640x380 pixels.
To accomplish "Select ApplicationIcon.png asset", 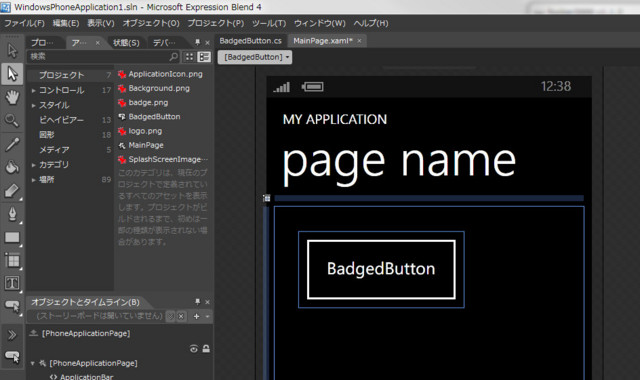I will [x=160, y=74].
